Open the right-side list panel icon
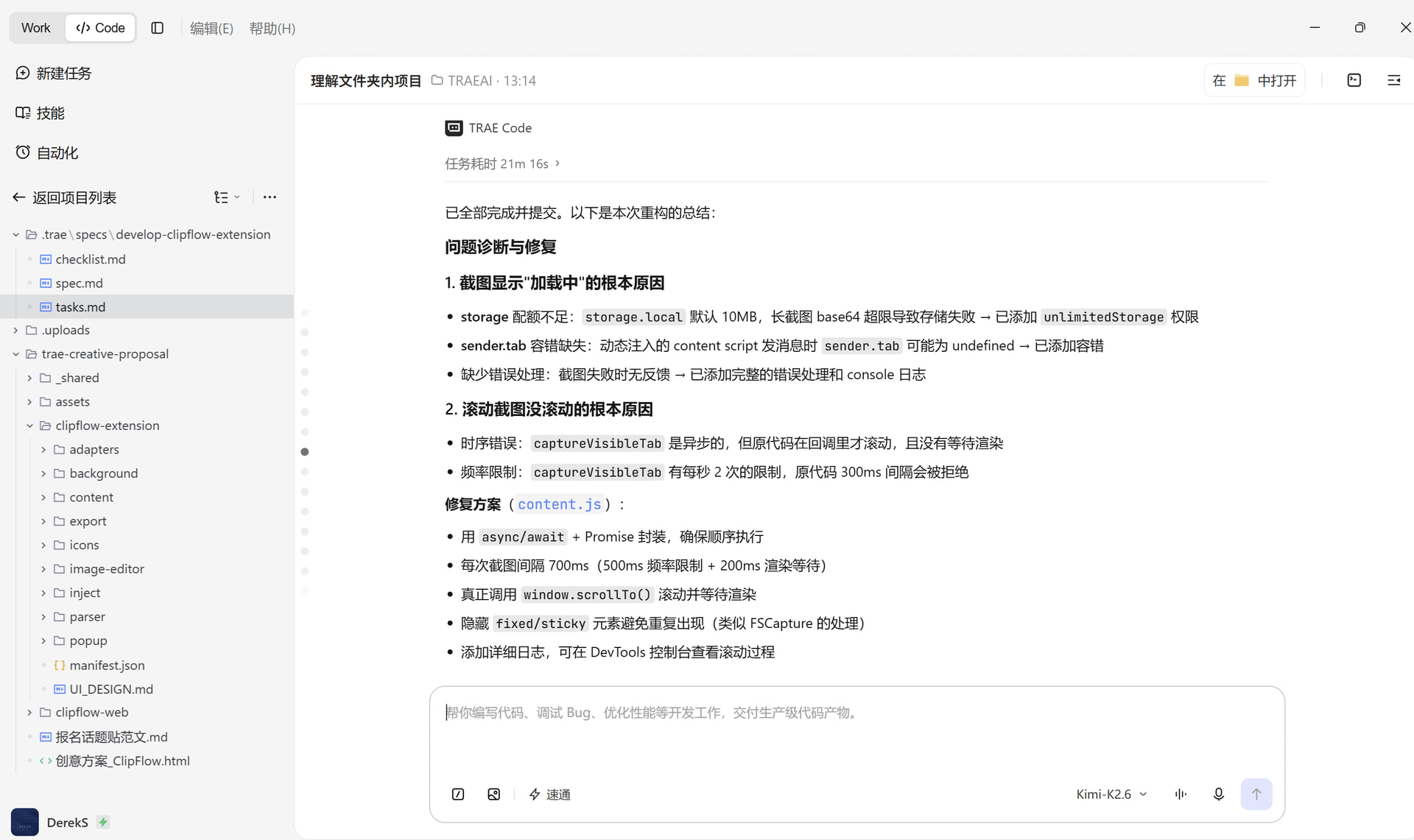 tap(1394, 80)
